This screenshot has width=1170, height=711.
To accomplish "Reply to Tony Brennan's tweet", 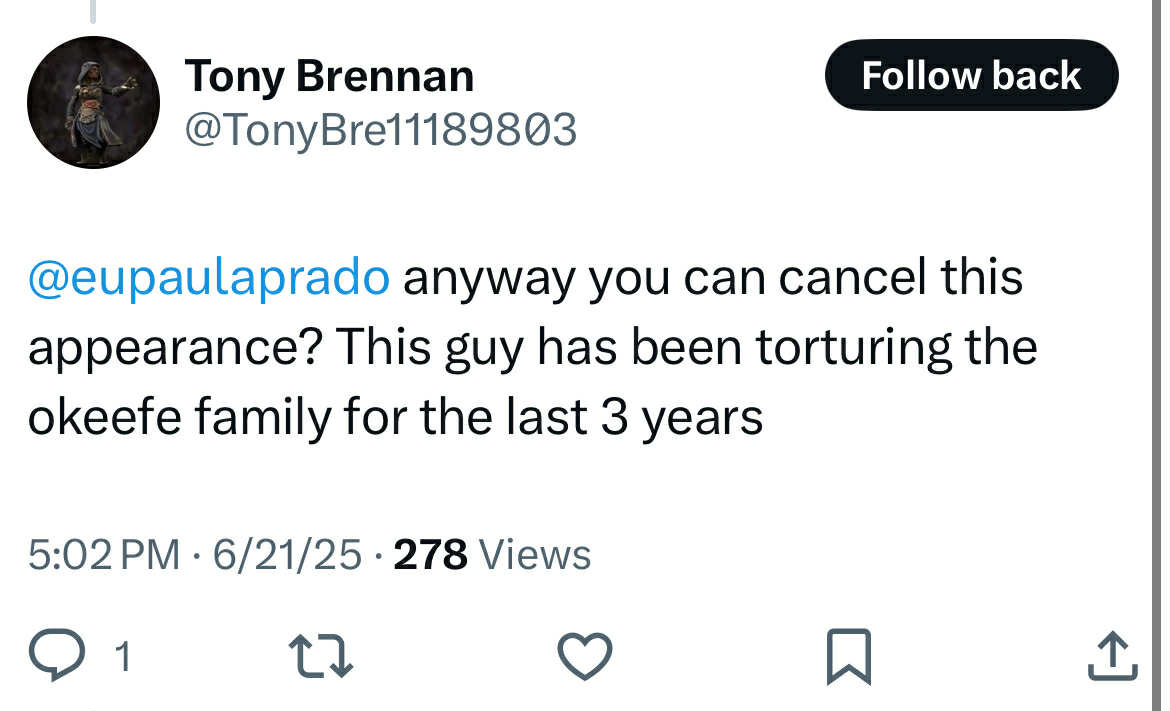I will [x=57, y=655].
